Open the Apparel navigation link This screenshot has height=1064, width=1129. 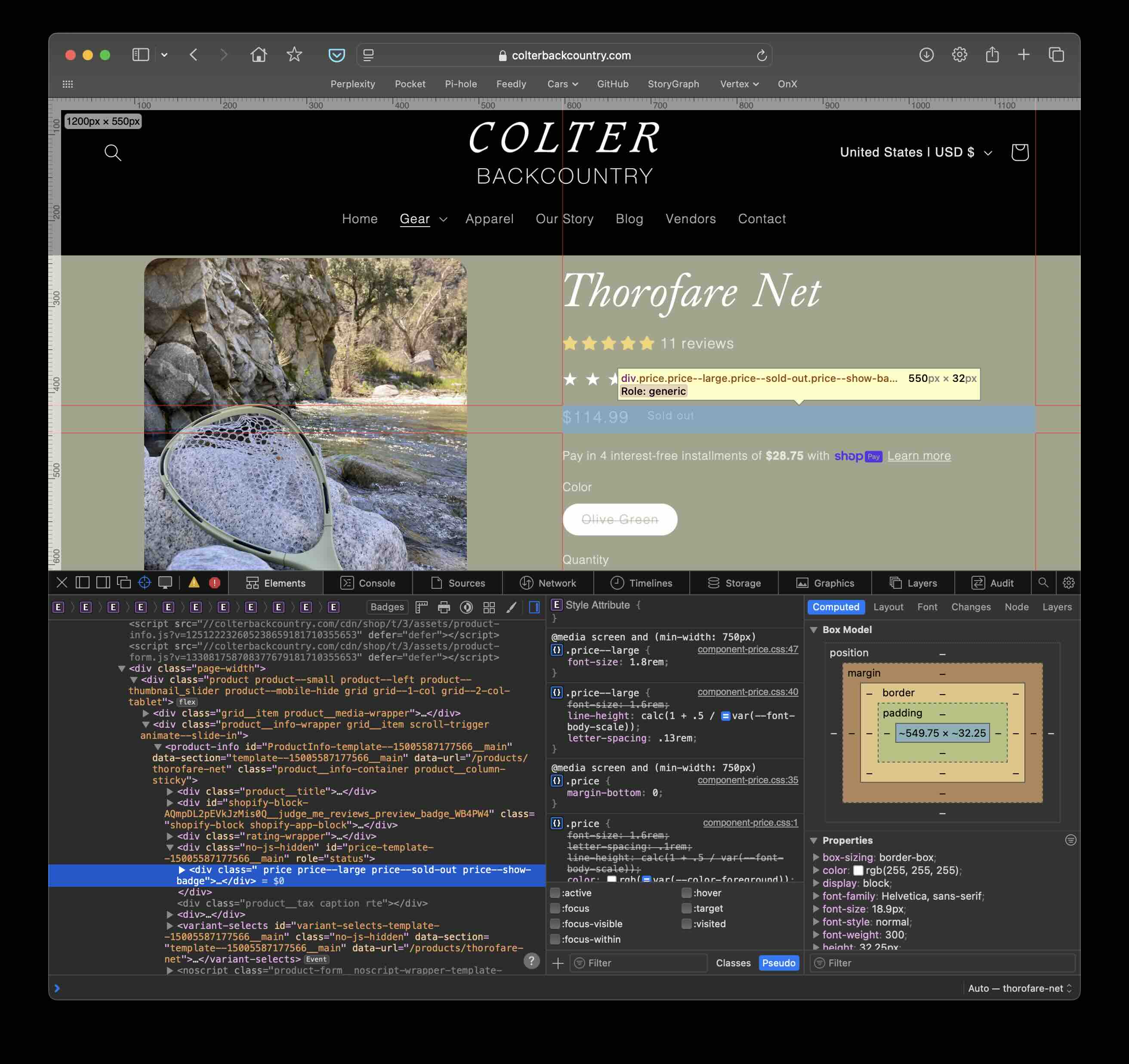coord(489,219)
